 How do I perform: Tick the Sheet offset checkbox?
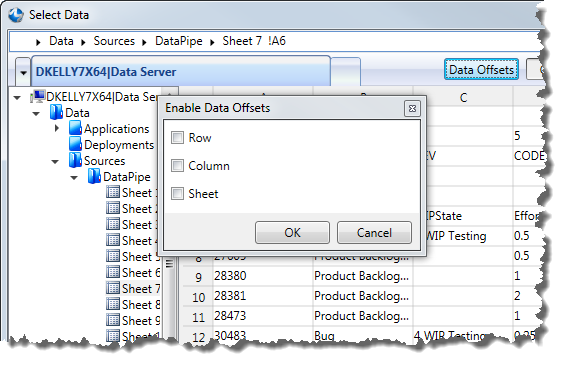pos(177,194)
